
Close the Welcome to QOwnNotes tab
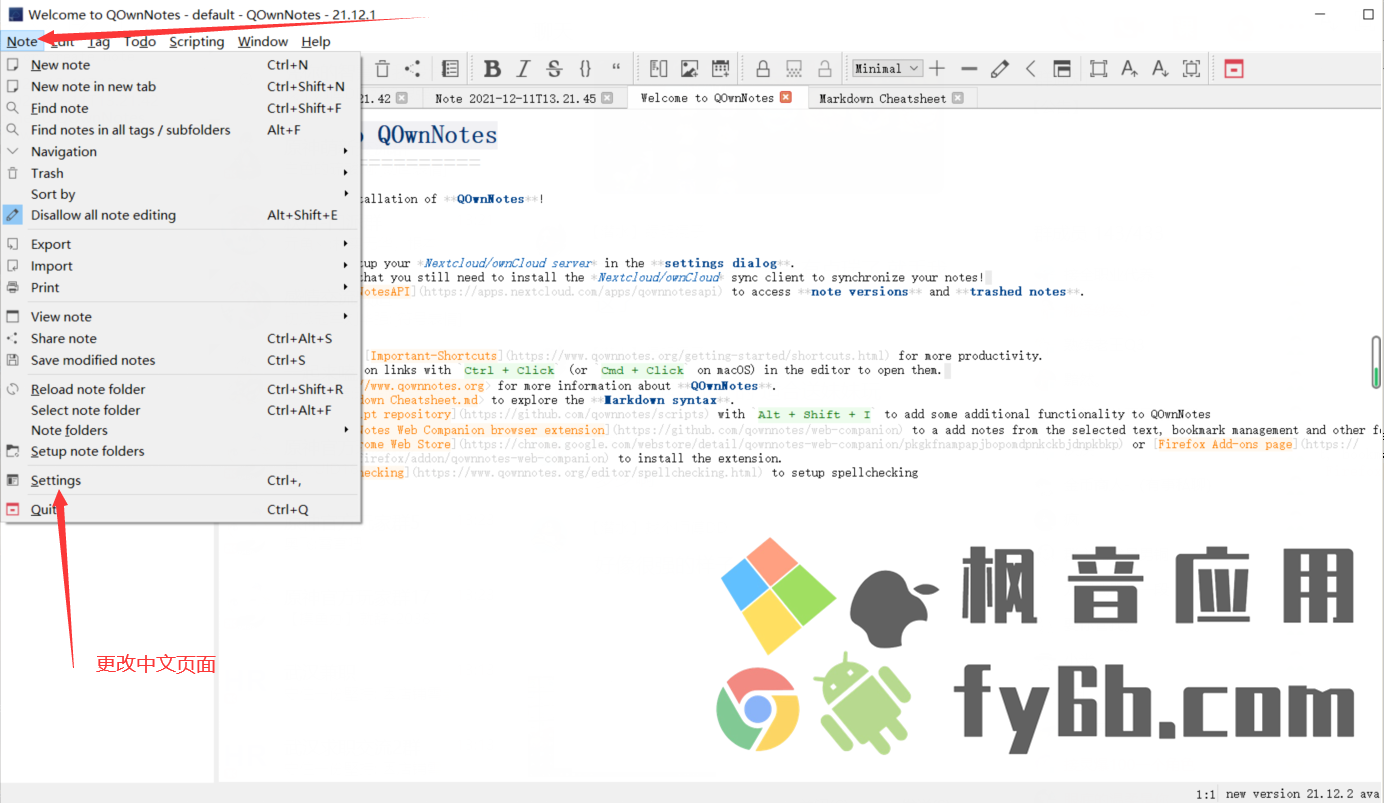pyautogui.click(x=786, y=97)
